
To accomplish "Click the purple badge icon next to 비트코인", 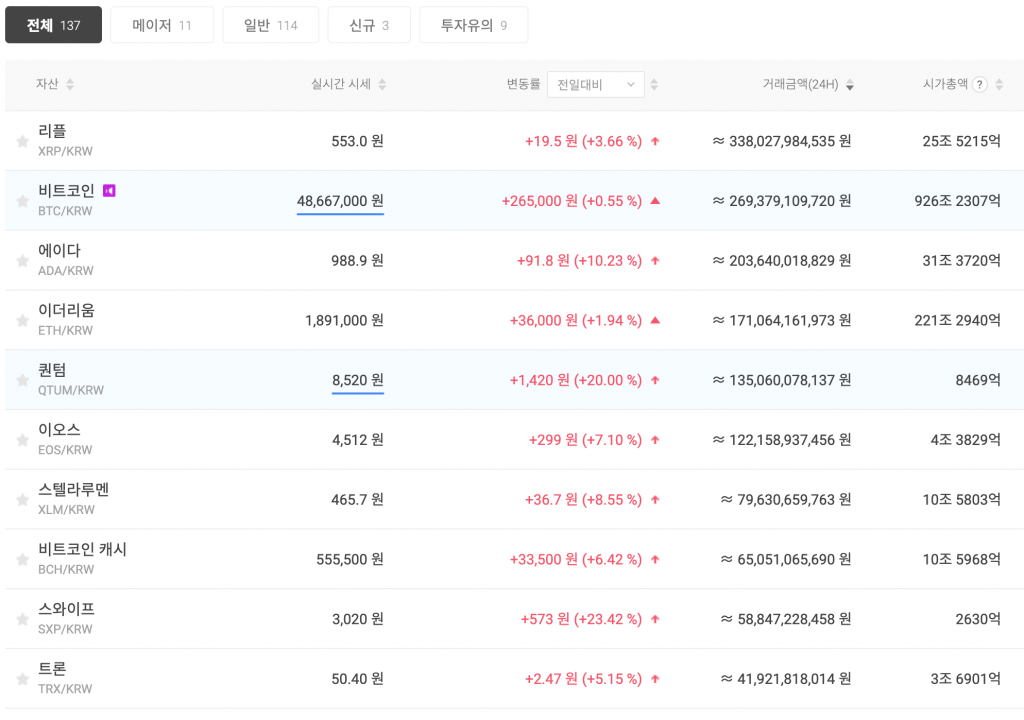I will pyautogui.click(x=109, y=191).
